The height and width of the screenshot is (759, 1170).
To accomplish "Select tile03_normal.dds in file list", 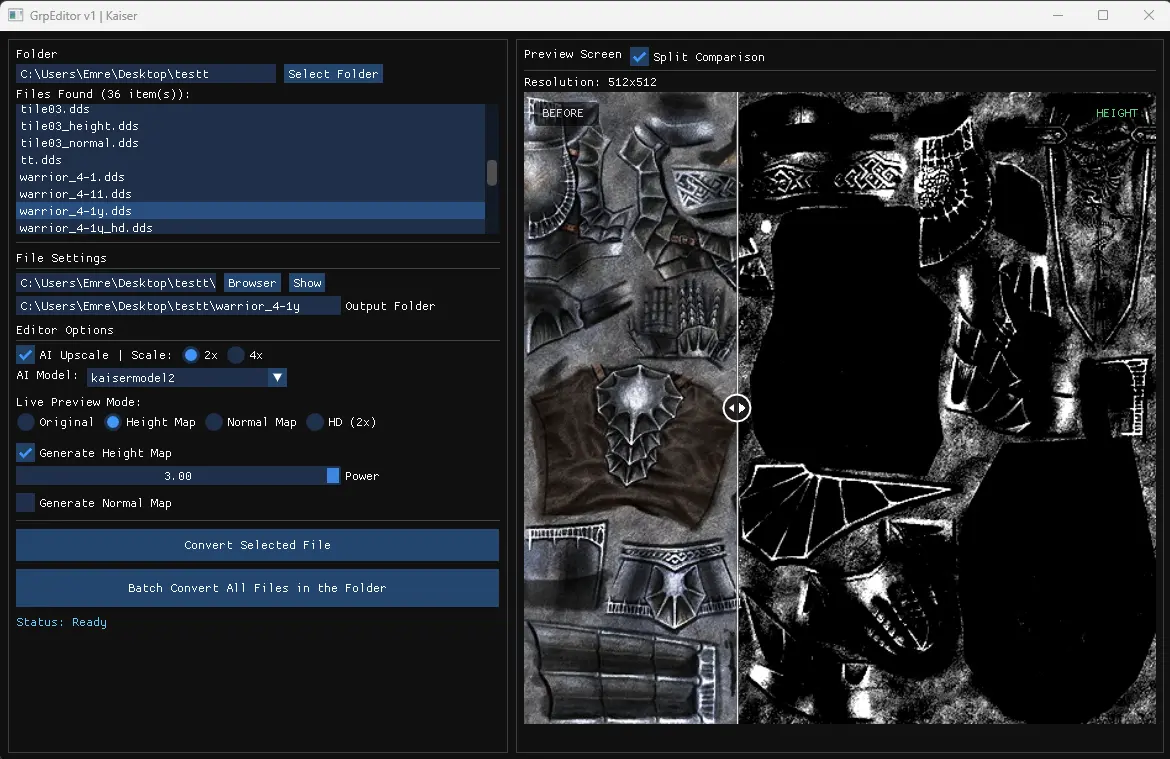I will [x=251, y=143].
